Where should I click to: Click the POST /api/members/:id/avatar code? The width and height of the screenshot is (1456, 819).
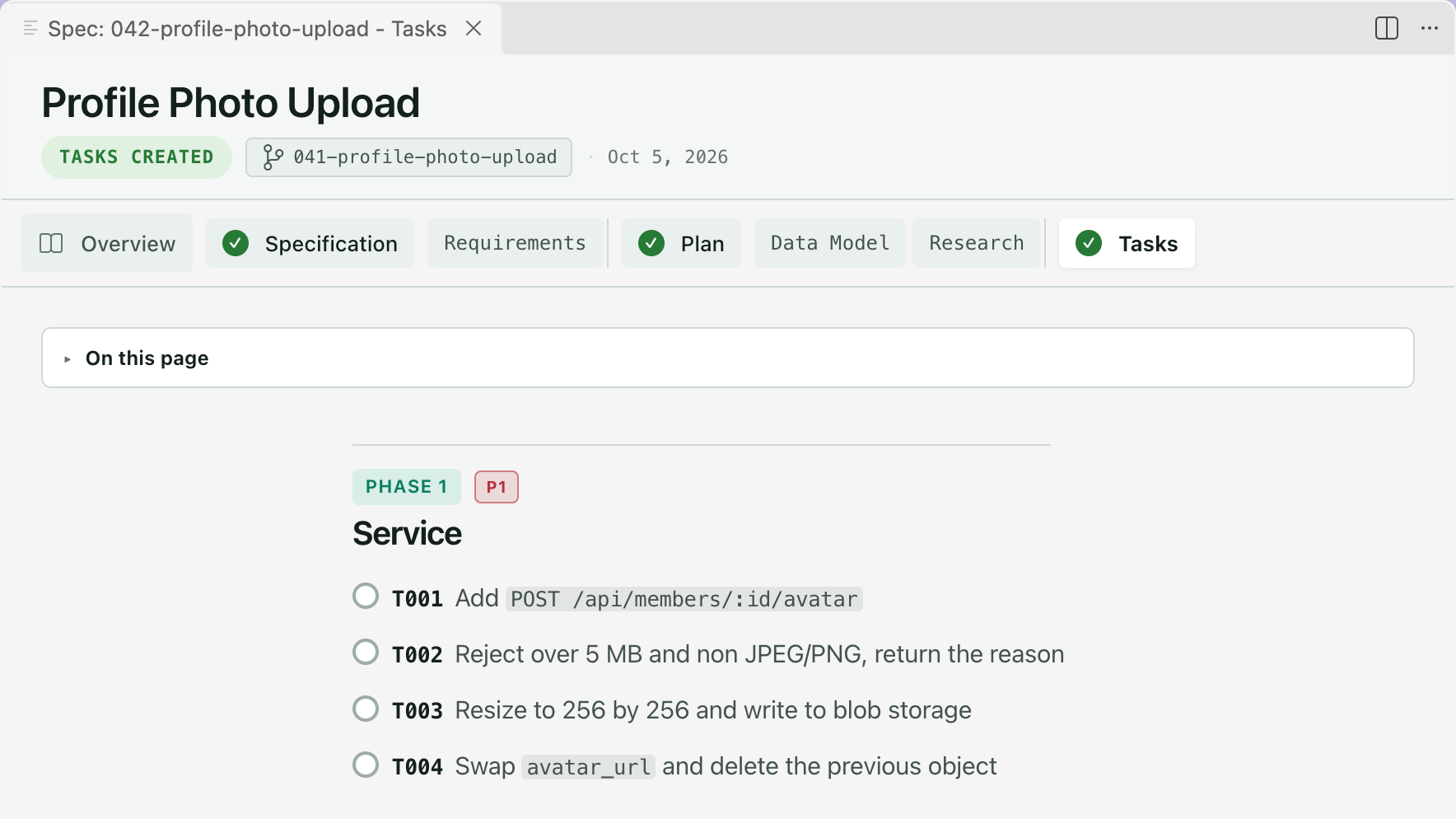click(x=684, y=599)
